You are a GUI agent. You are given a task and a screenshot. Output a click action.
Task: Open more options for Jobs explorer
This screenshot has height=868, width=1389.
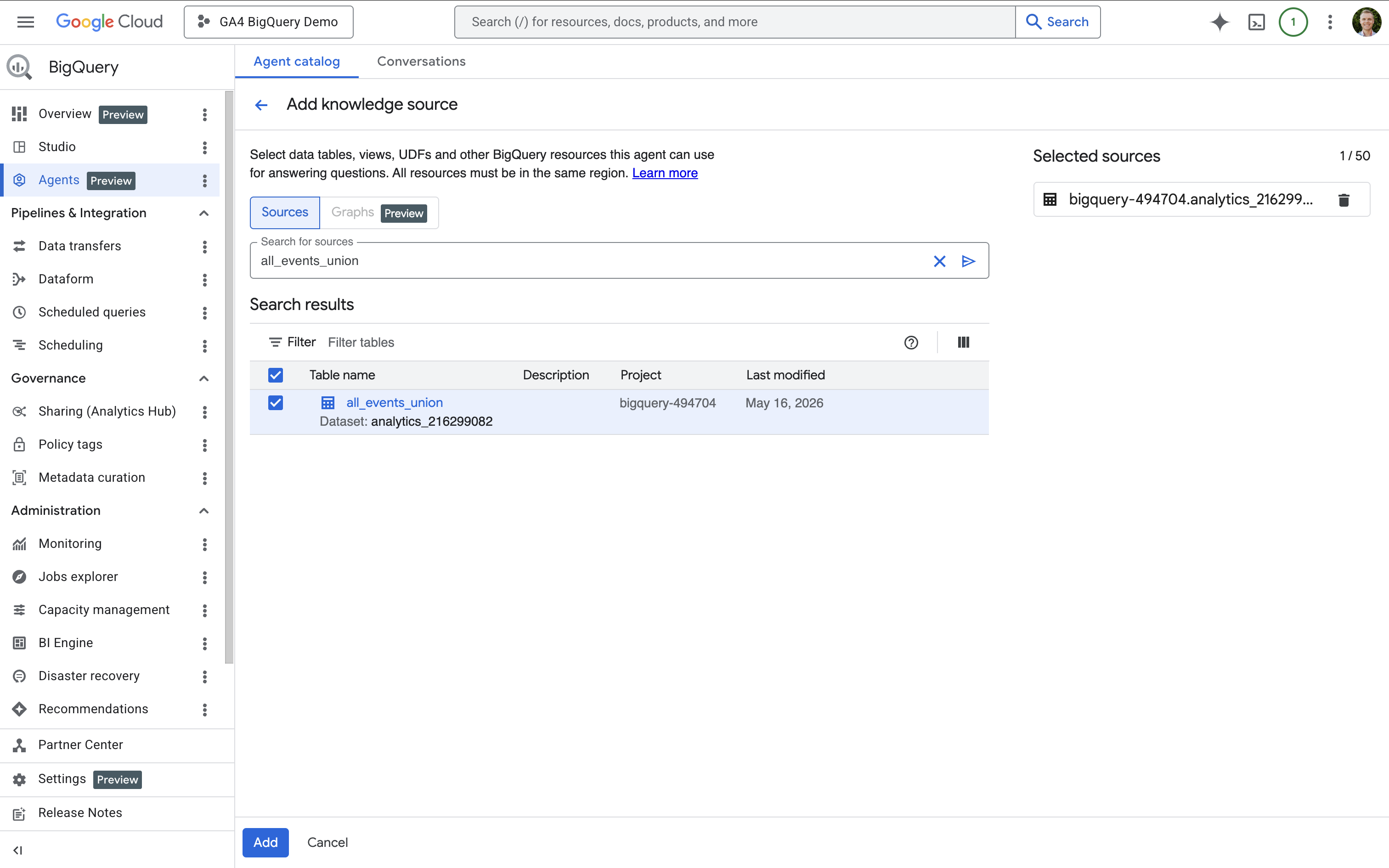coord(204,578)
